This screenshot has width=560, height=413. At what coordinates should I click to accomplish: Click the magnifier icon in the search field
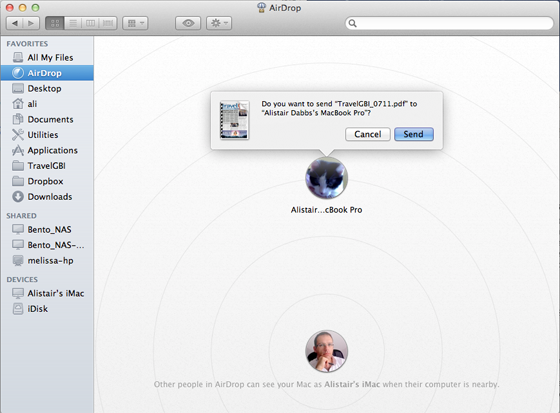point(352,23)
